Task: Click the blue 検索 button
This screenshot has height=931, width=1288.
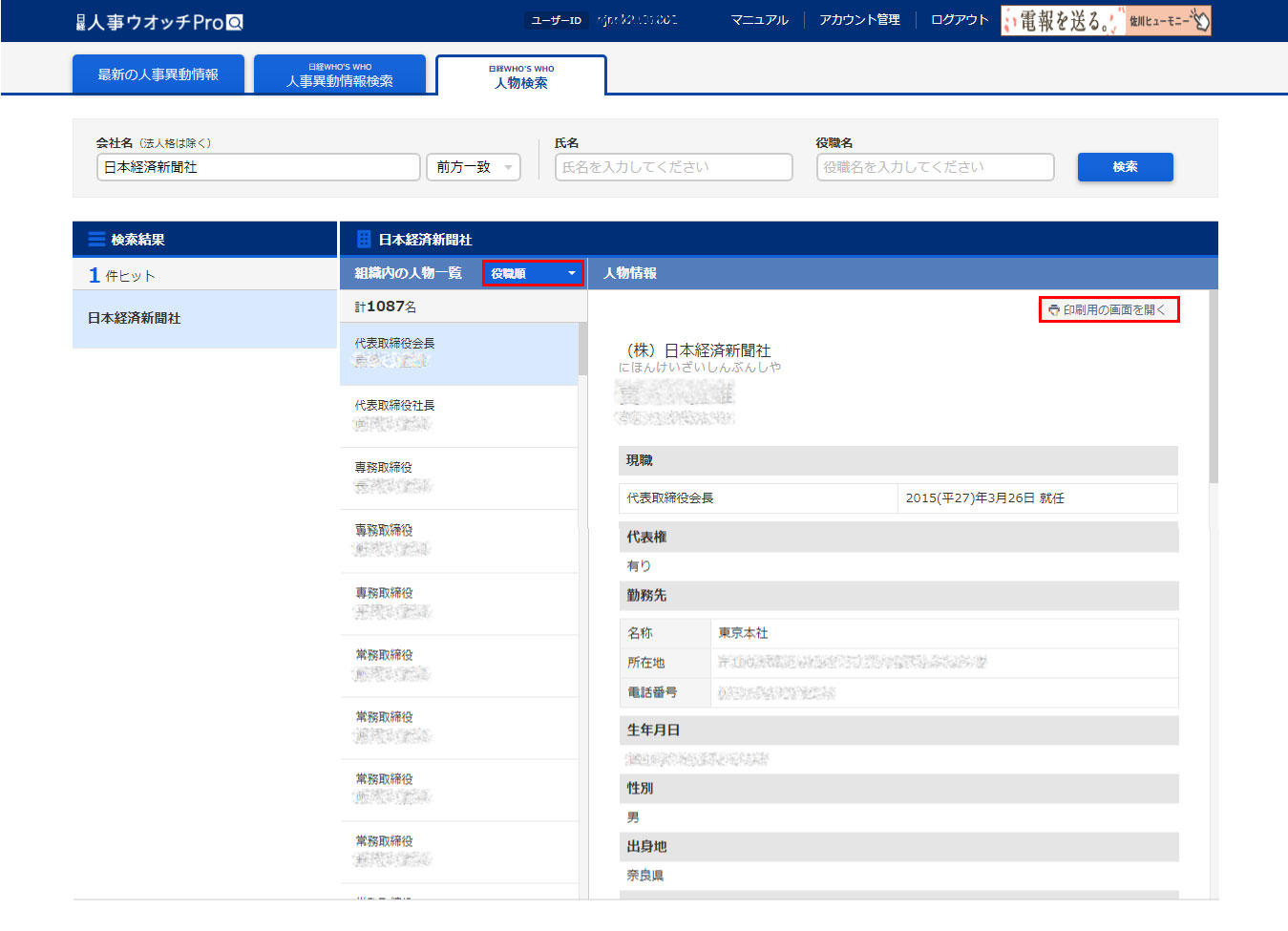Action: click(1126, 167)
